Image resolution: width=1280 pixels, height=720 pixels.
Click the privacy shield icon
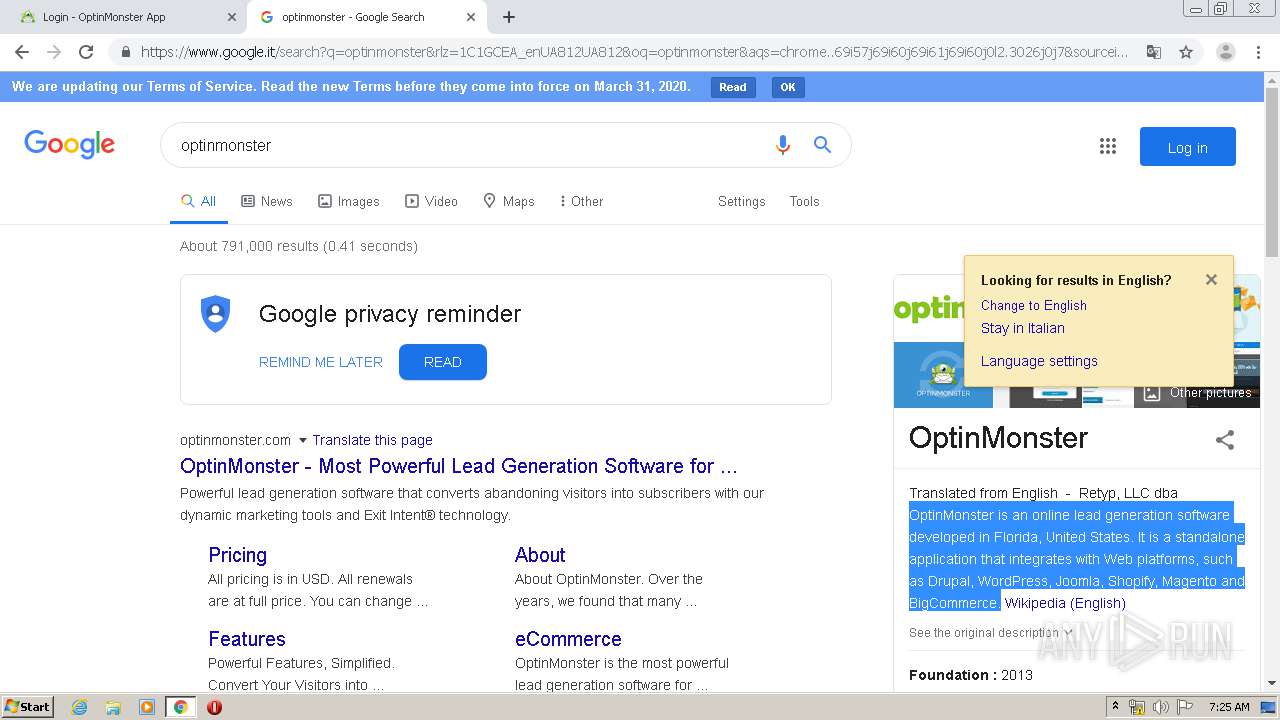[215, 314]
